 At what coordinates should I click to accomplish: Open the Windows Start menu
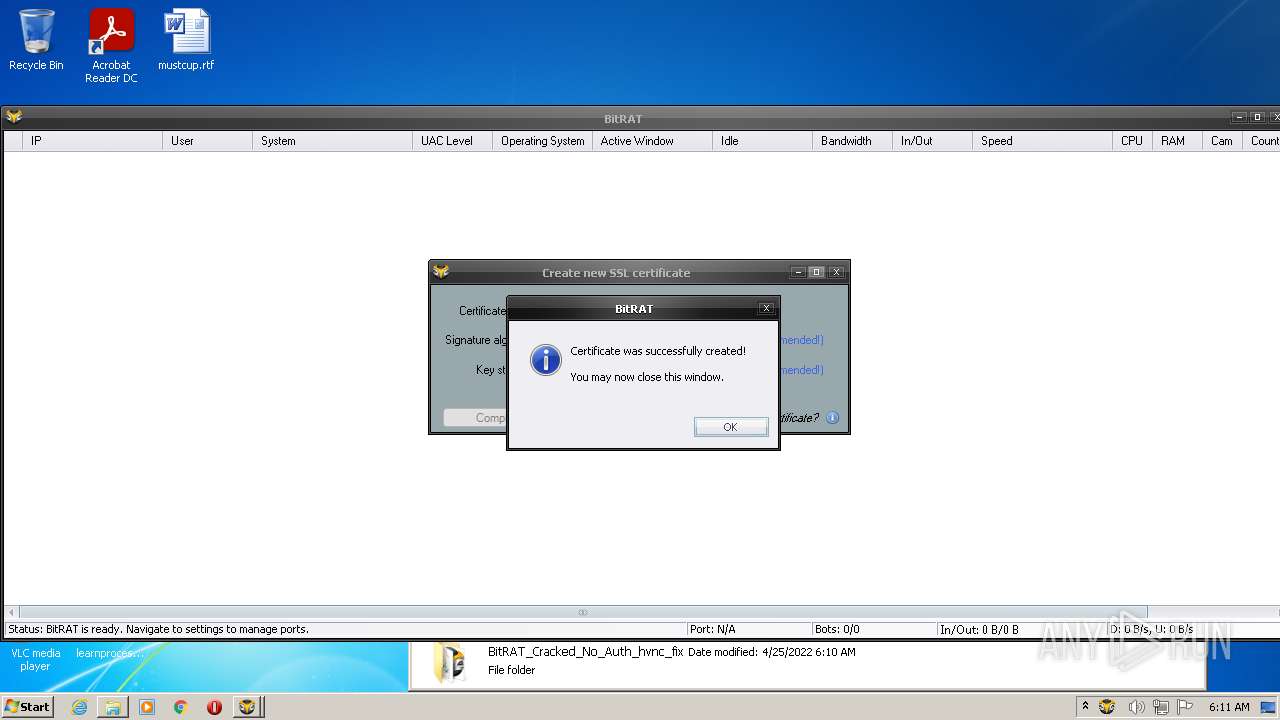[27, 706]
